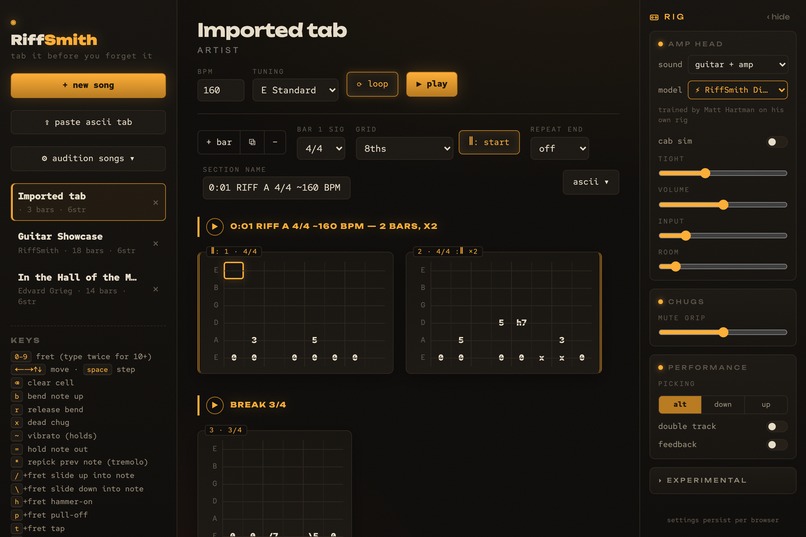Select bar 1 header label 4/4

[x=234, y=251]
